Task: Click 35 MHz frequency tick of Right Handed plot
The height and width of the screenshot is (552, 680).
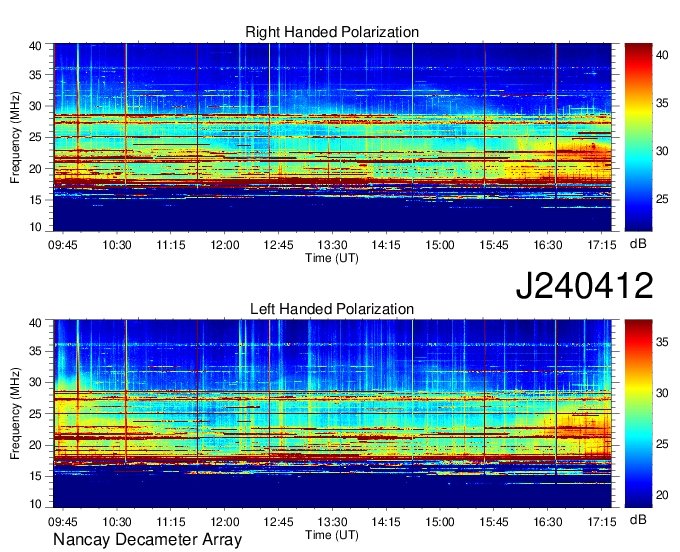Action: [35, 75]
